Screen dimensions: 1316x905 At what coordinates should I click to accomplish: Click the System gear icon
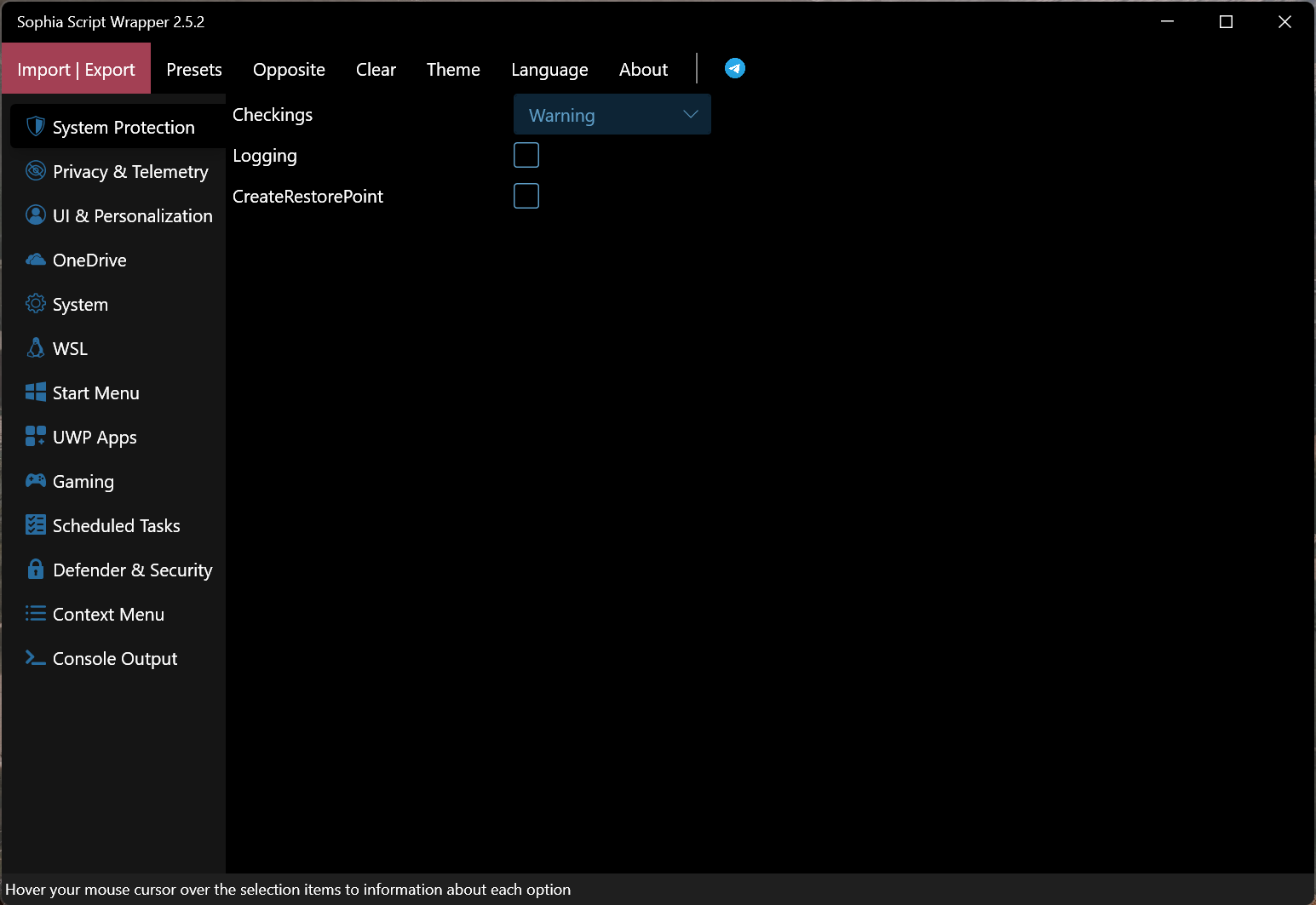click(35, 304)
